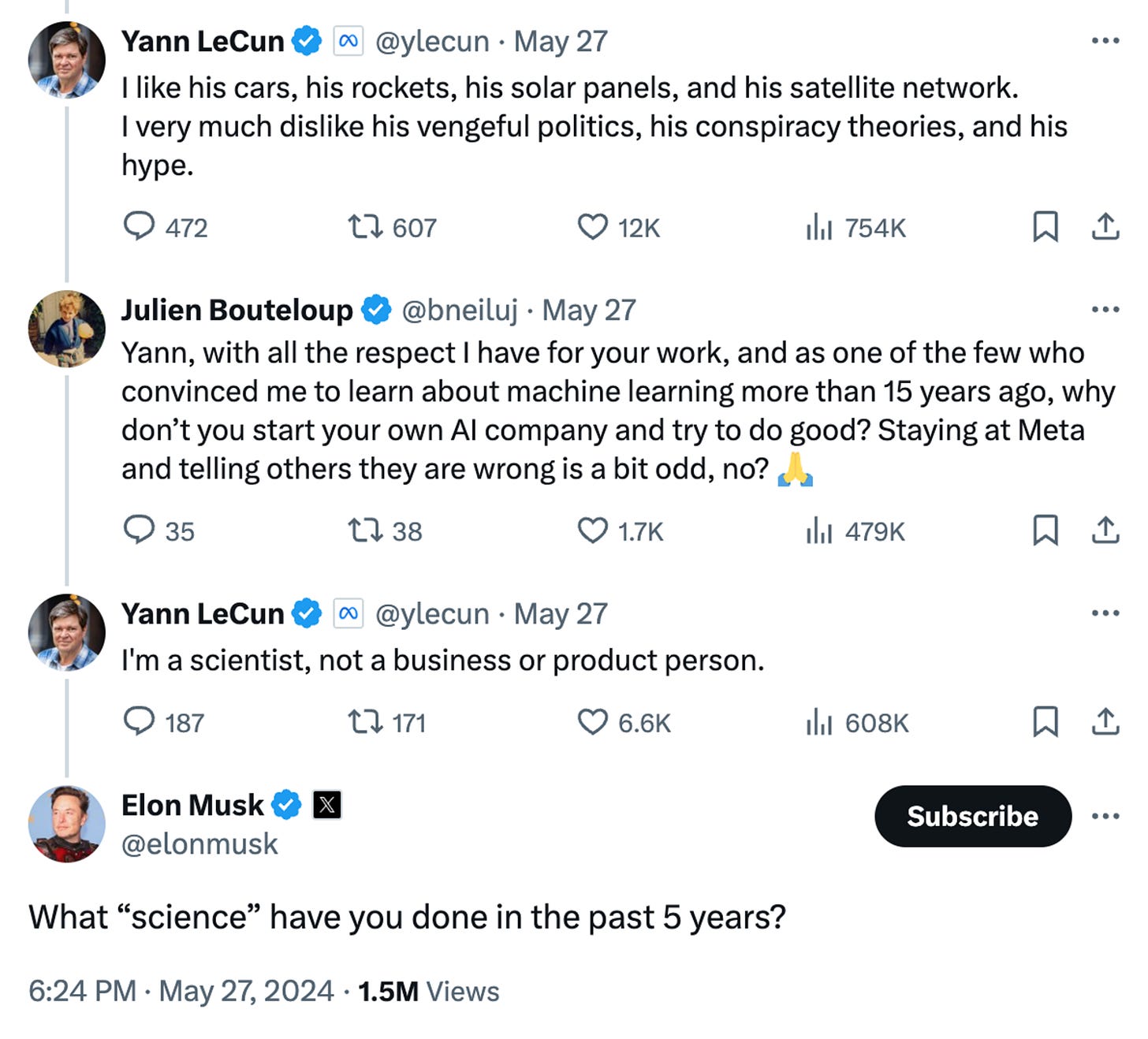
Task: Like Julien Bouteloup's tweet
Action: 592,531
